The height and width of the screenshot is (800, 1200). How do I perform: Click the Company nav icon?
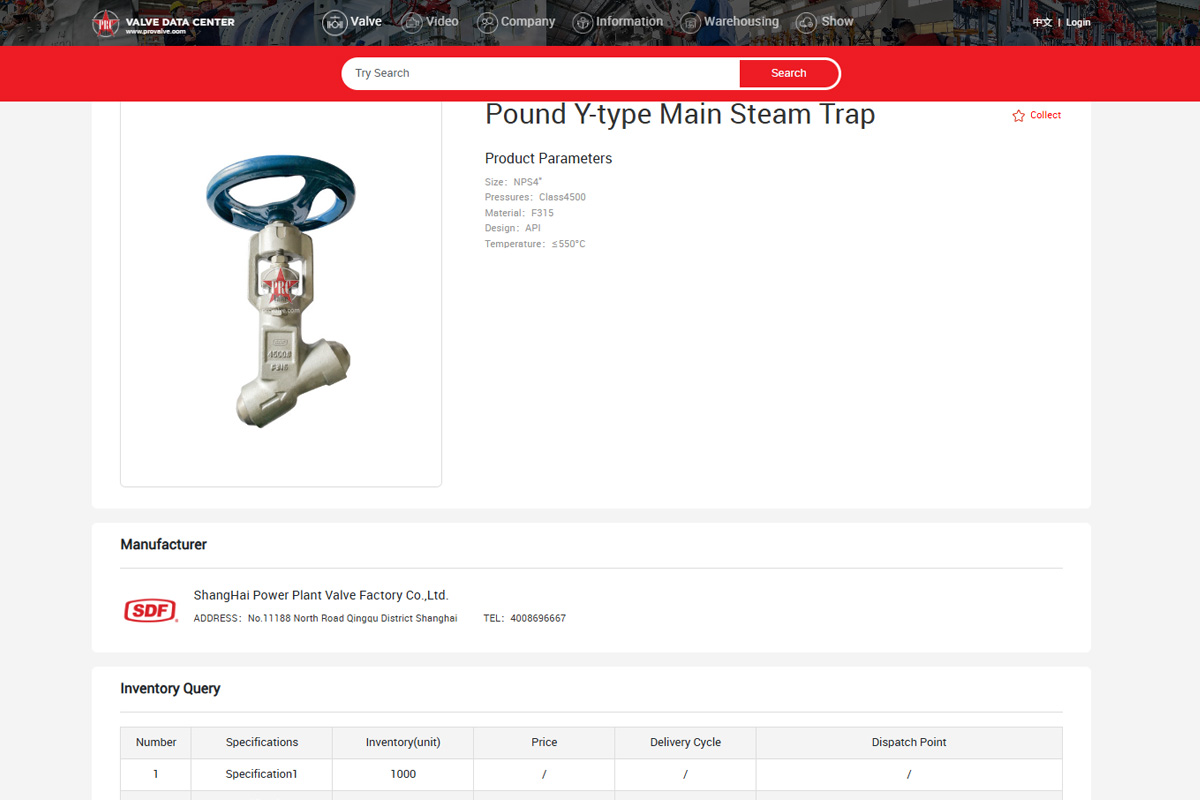(x=487, y=22)
